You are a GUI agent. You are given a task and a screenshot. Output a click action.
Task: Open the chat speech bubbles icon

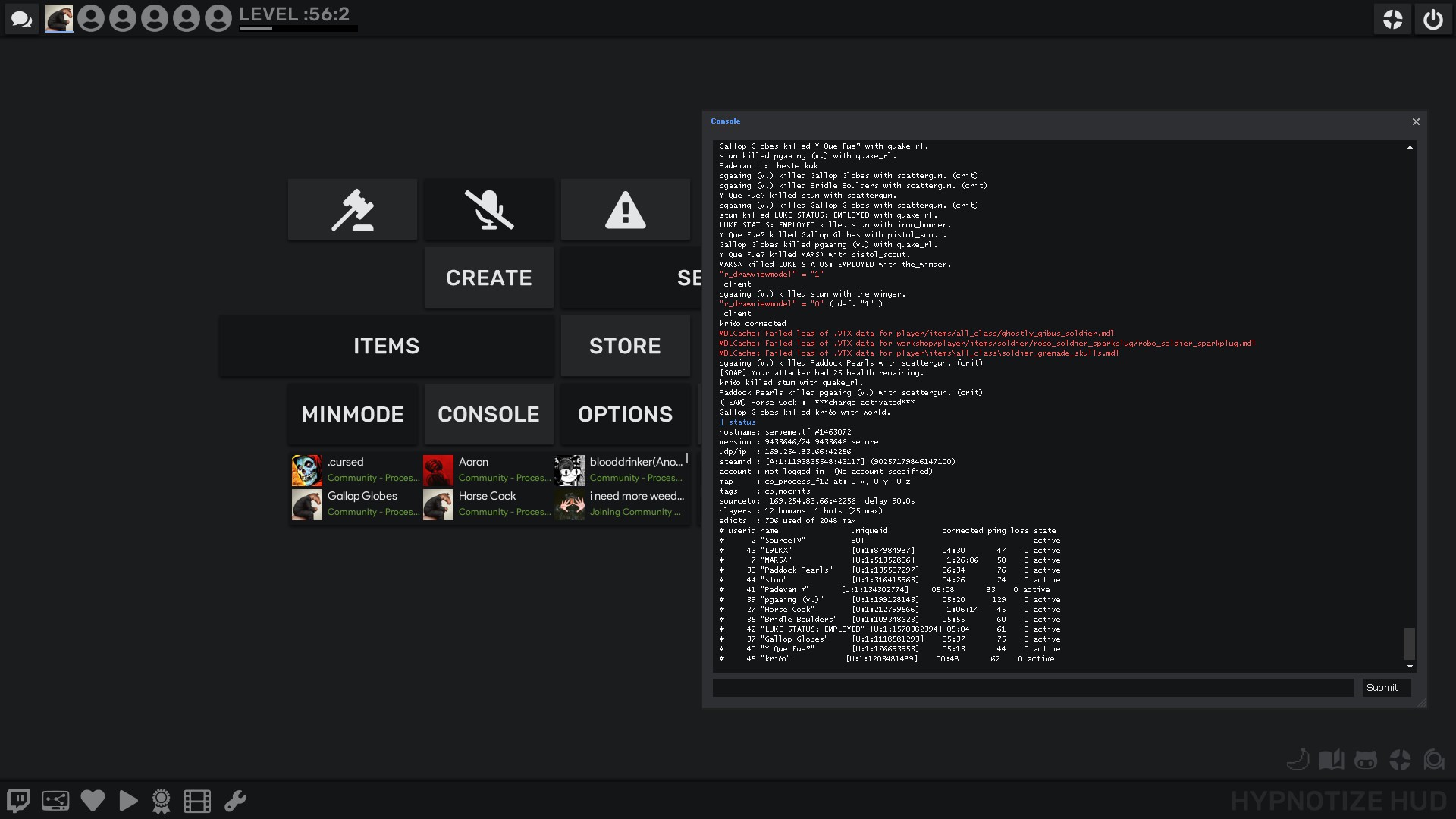[22, 19]
